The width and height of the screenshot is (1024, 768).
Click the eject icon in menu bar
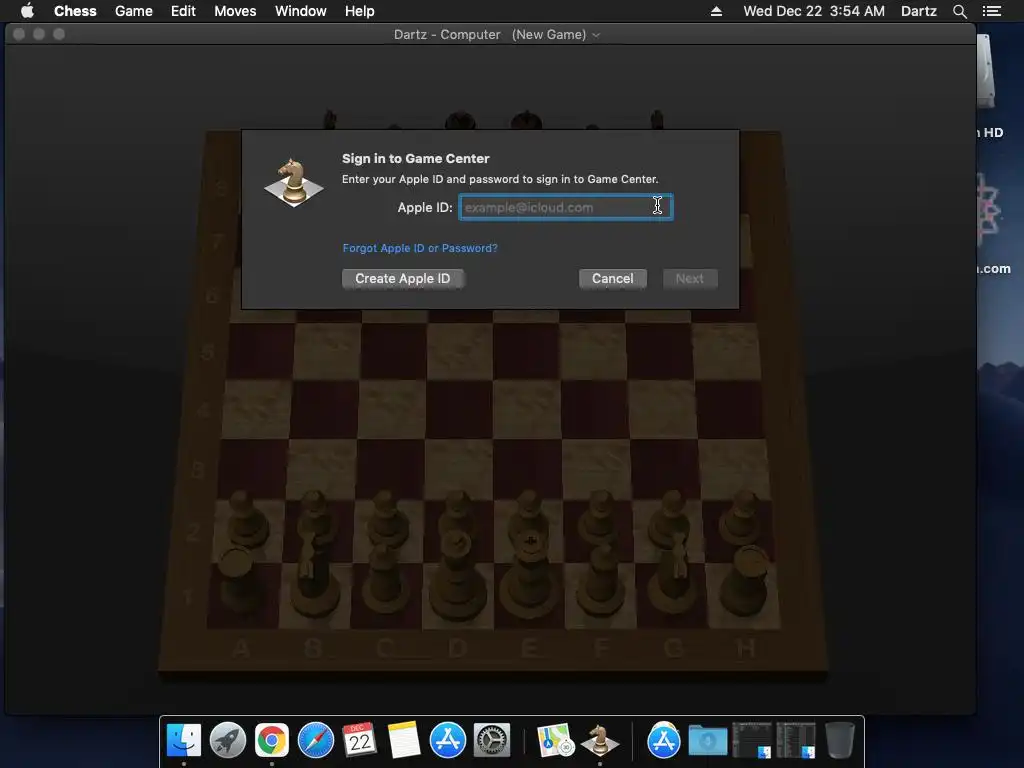[x=716, y=11]
